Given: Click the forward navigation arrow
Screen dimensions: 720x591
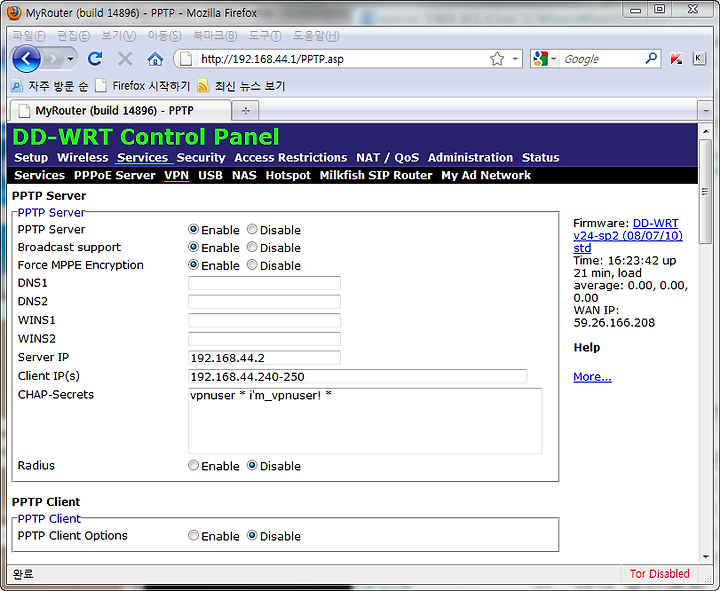Looking at the screenshot, I should click(53, 59).
